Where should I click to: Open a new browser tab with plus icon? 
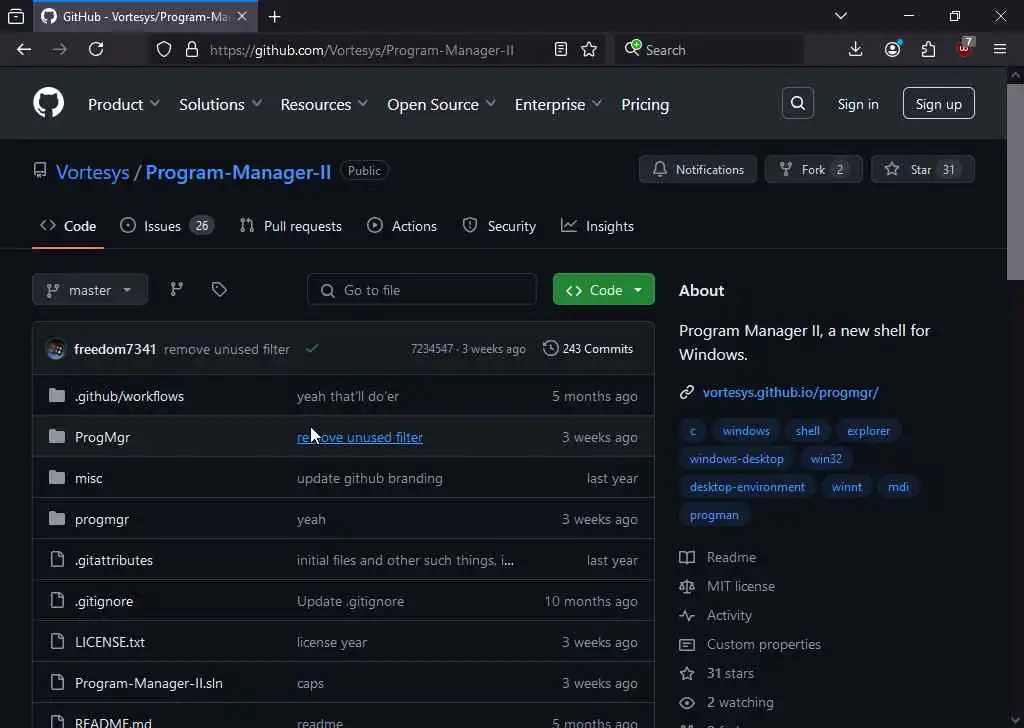pyautogui.click(x=275, y=17)
